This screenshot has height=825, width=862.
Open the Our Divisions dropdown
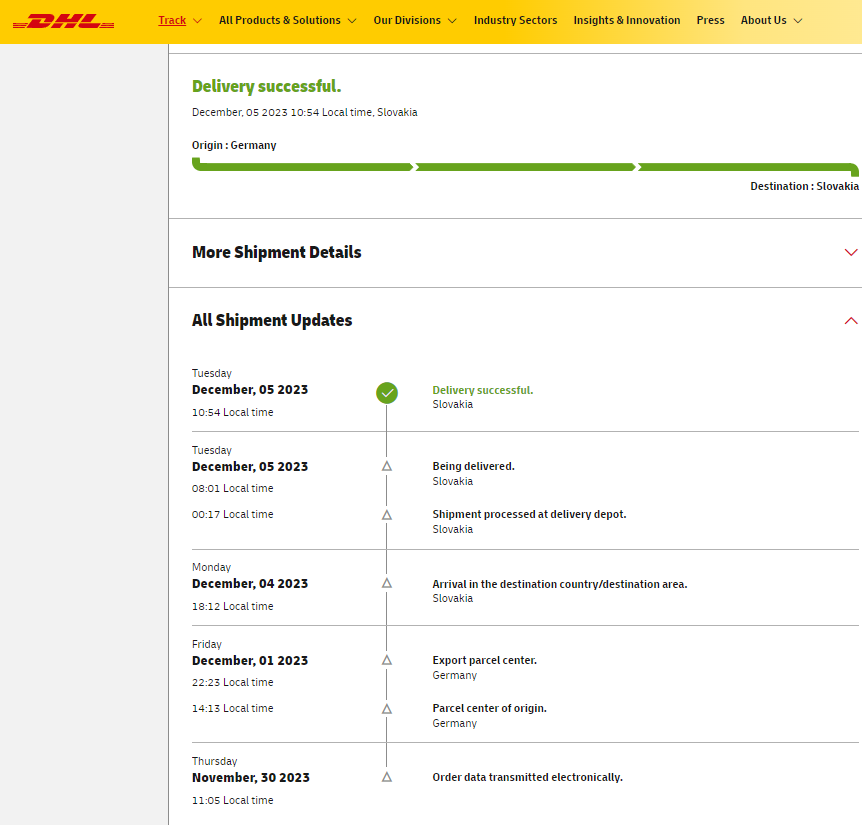[x=414, y=20]
